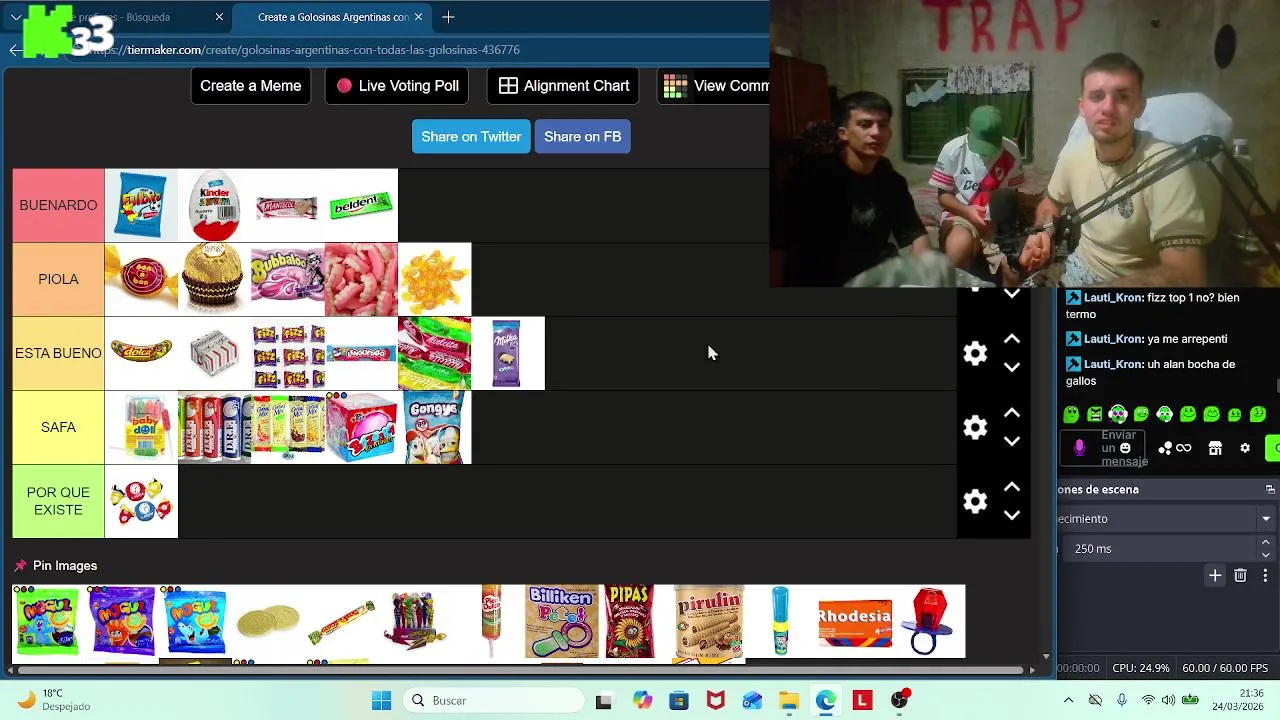Open Microsoft Edge from taskbar
Image resolution: width=1280 pixels, height=720 pixels.
[x=825, y=701]
